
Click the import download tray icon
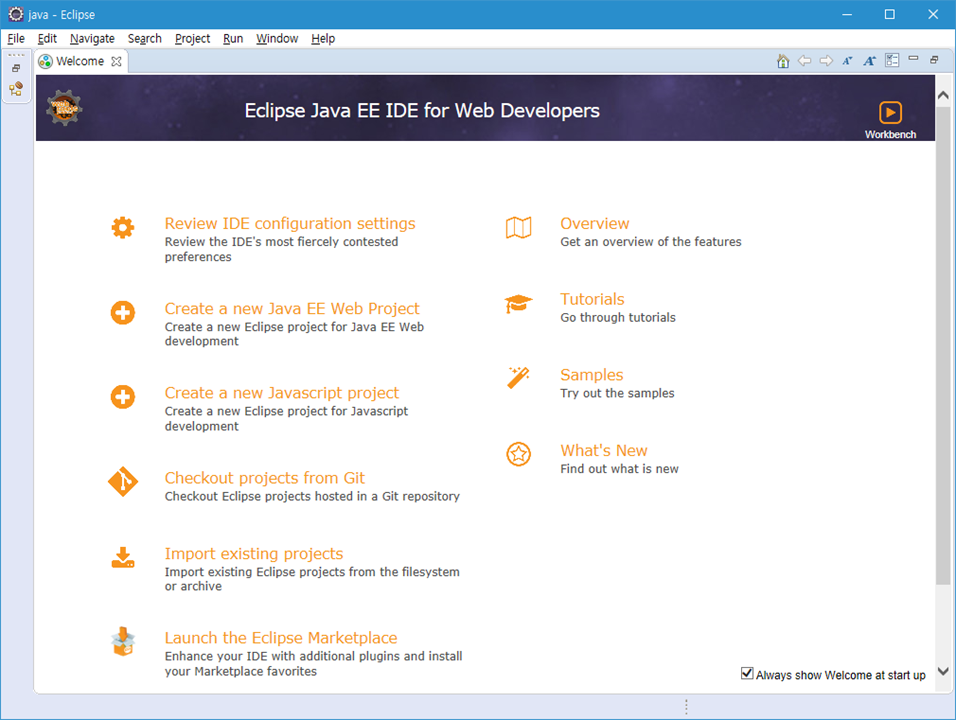tap(123, 557)
